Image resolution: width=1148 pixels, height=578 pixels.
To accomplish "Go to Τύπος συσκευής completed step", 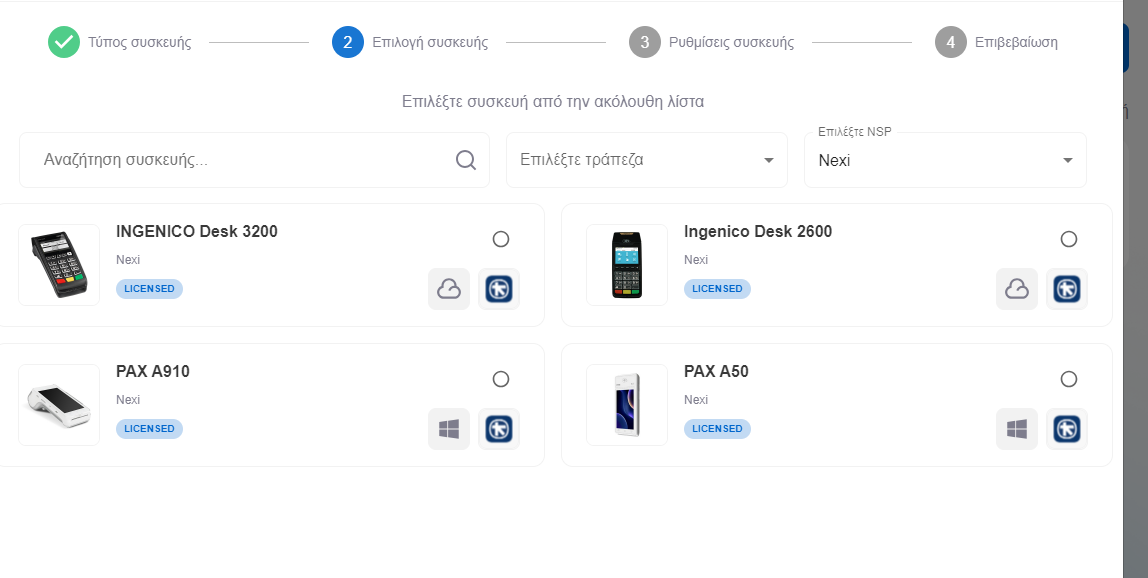I will [120, 42].
